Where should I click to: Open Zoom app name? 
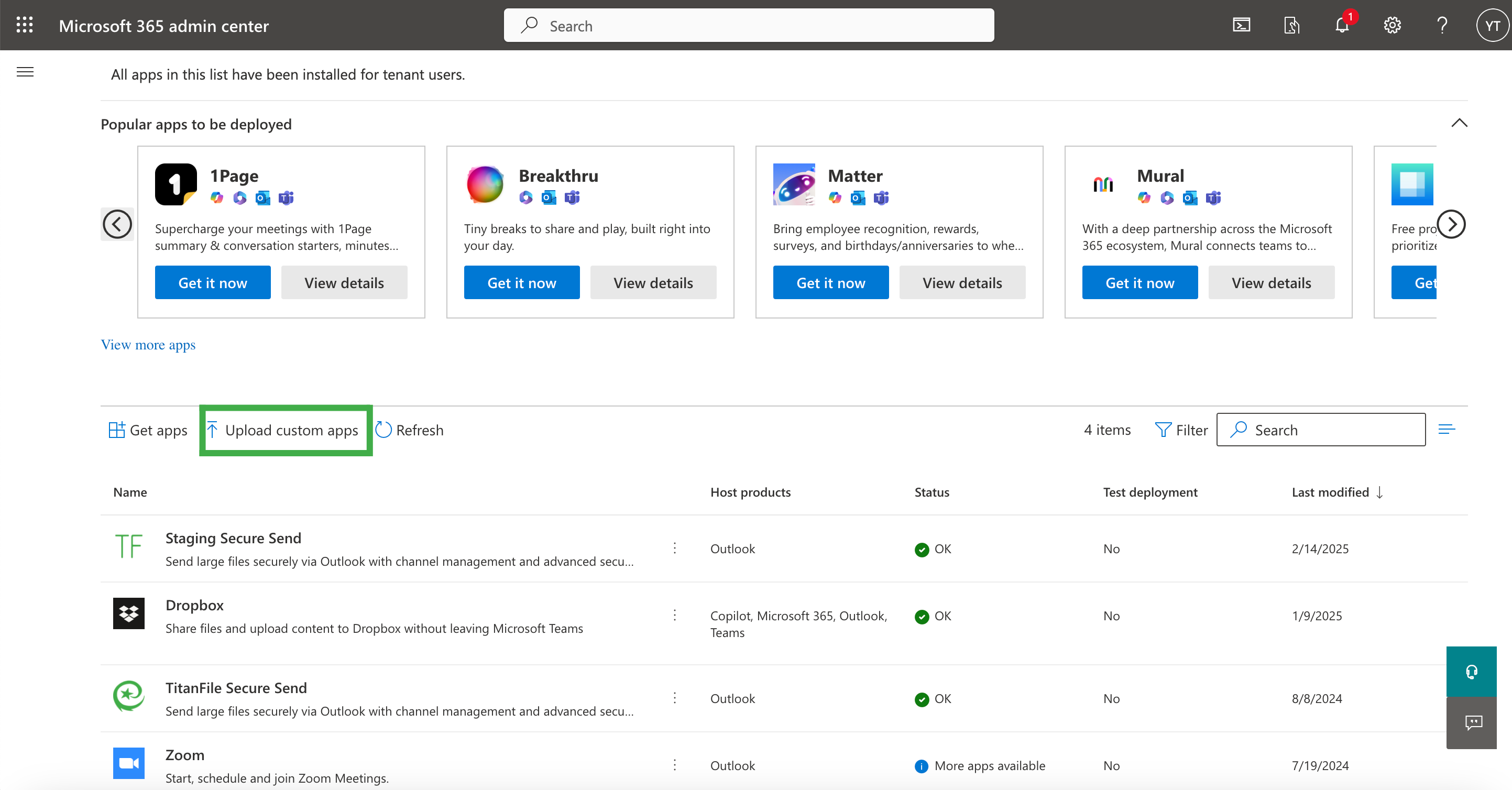coord(184,754)
